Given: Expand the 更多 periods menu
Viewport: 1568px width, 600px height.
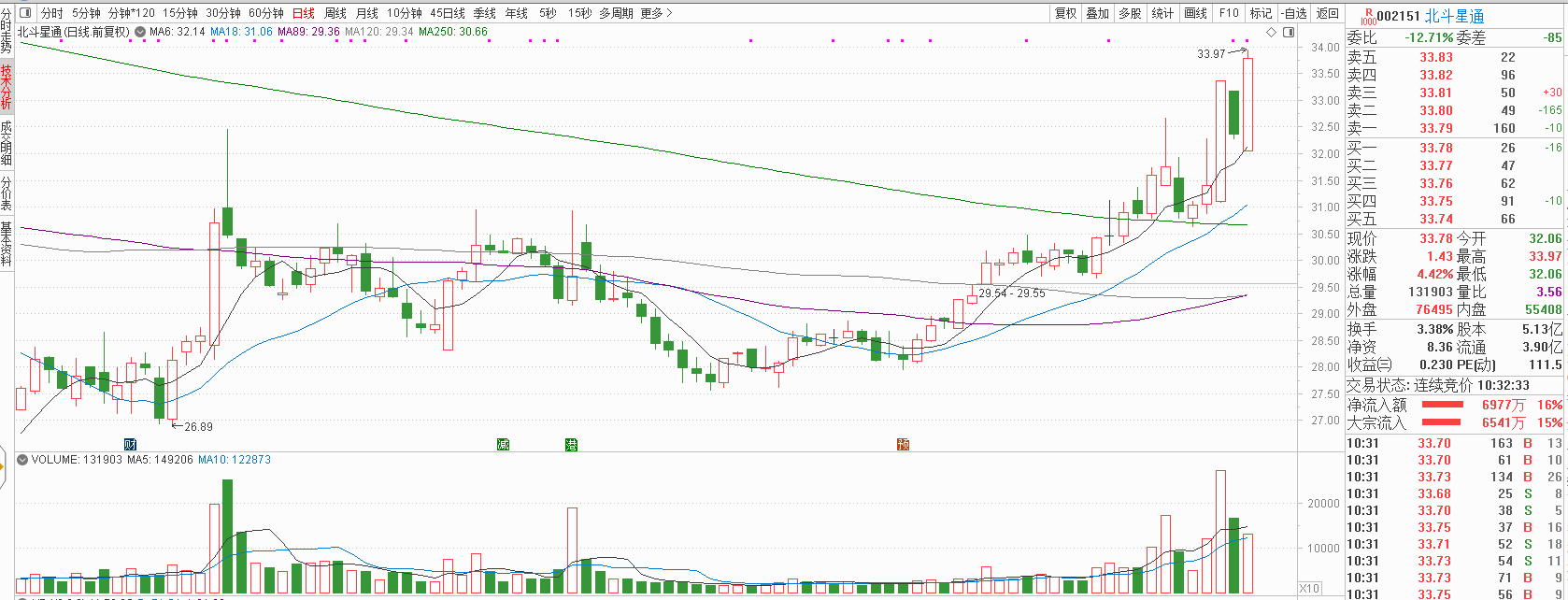Looking at the screenshot, I should (655, 14).
